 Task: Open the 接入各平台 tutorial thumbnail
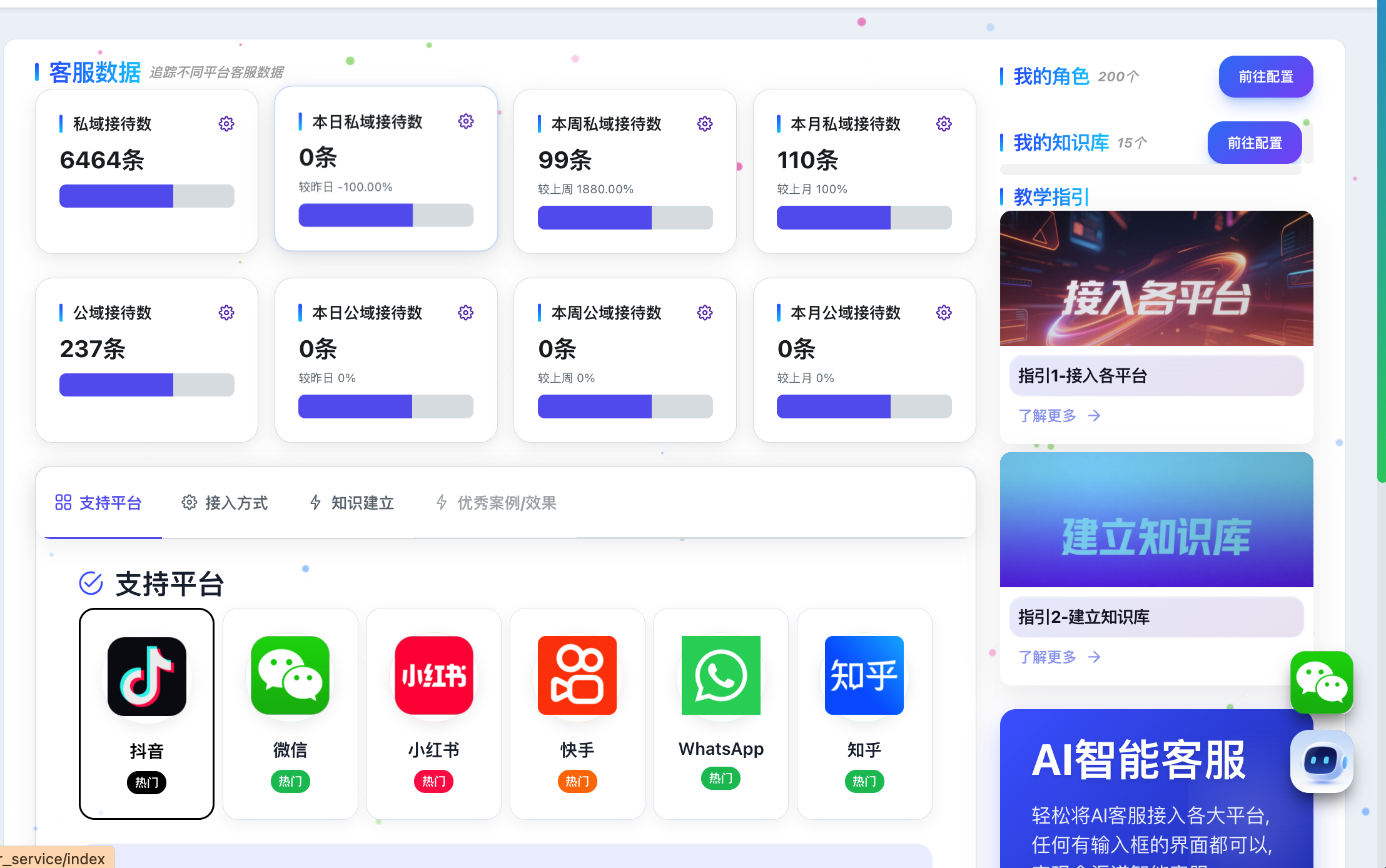(1156, 278)
